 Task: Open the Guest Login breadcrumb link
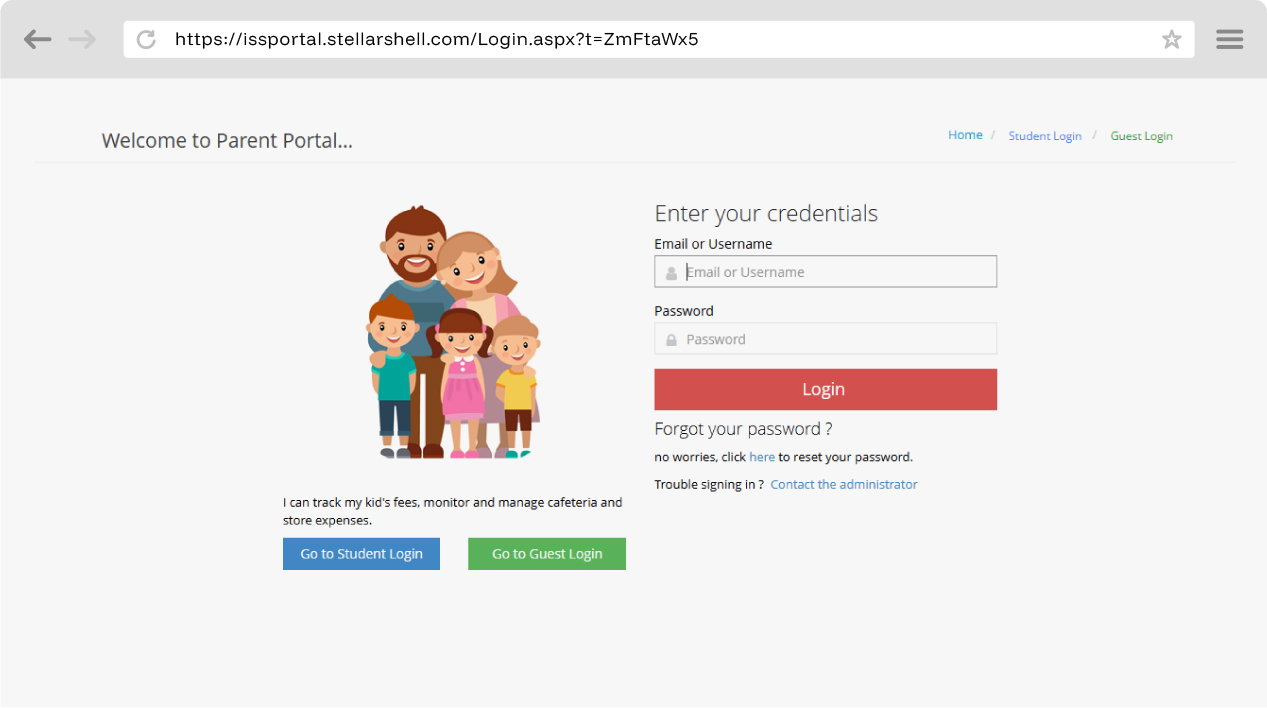[x=1141, y=136]
